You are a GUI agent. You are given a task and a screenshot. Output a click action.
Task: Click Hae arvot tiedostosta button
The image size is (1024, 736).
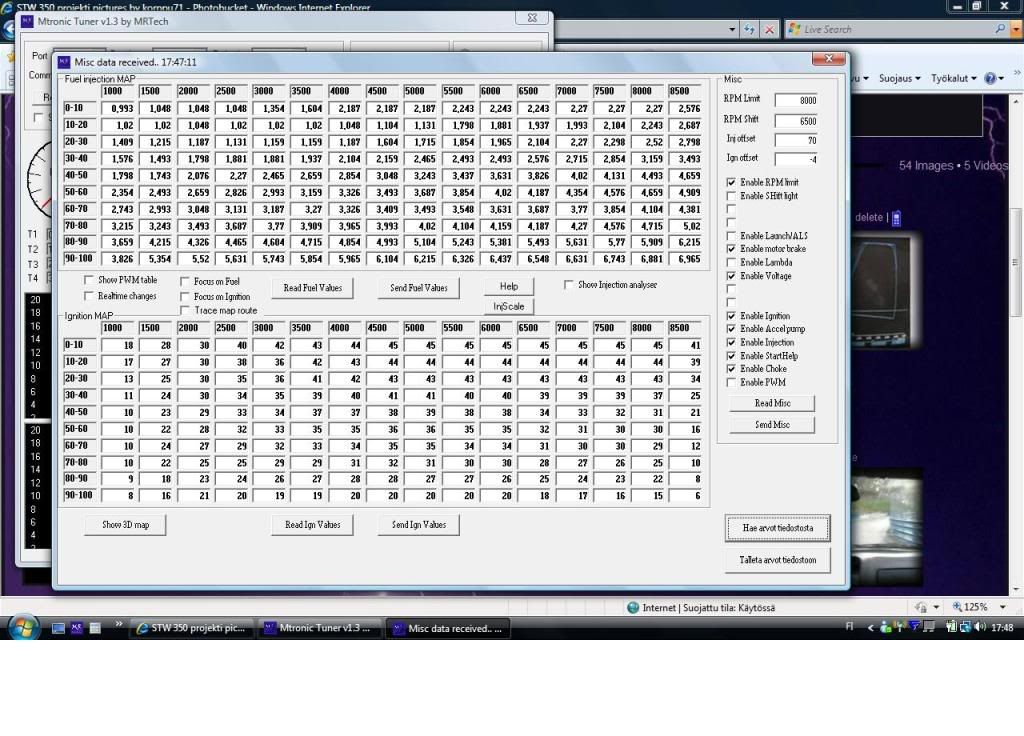tap(777, 528)
